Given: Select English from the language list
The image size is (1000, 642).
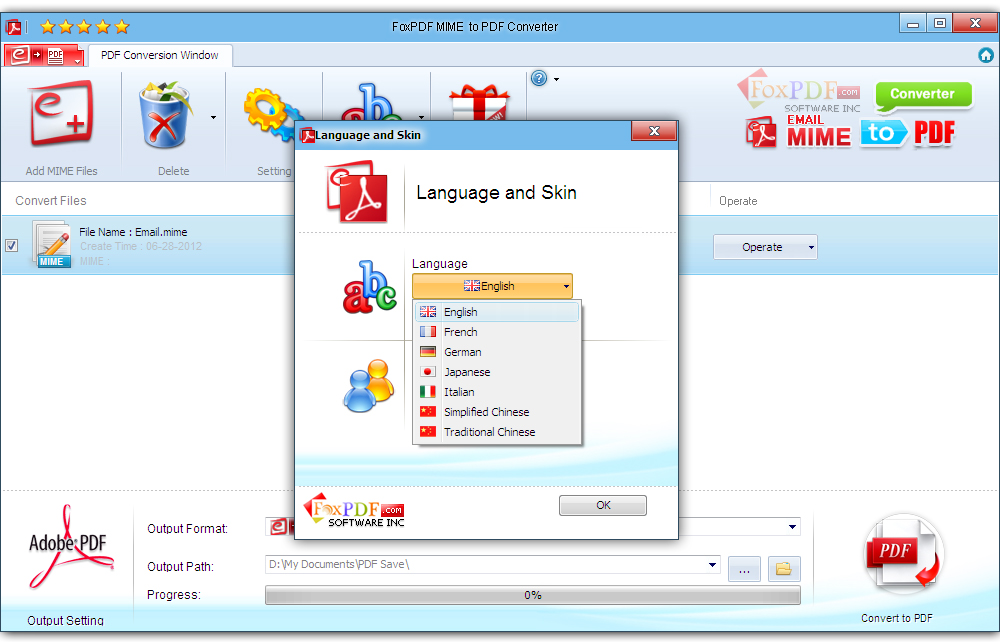Looking at the screenshot, I should click(497, 312).
